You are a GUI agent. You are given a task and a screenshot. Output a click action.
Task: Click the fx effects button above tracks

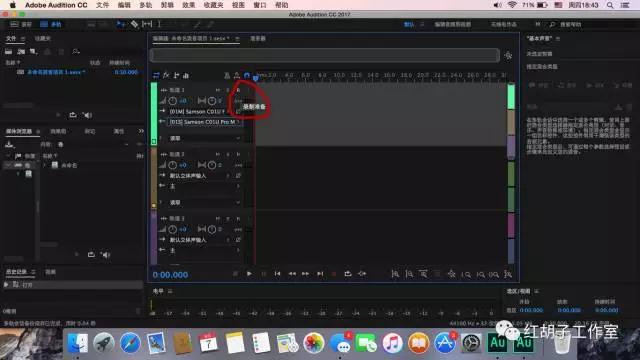point(166,76)
